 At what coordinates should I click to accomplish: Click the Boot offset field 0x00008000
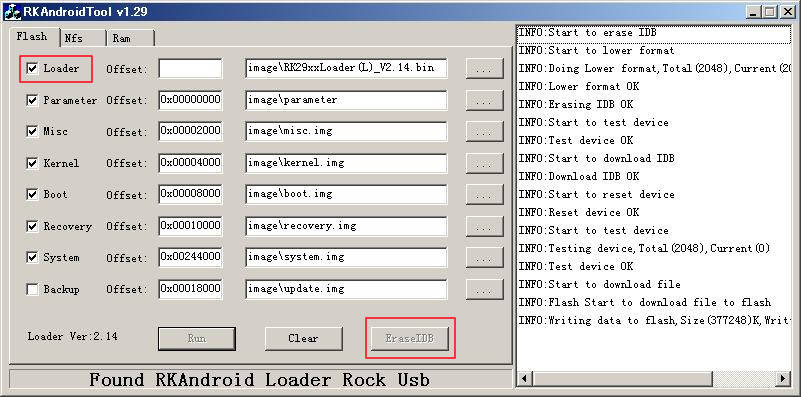(x=191, y=195)
